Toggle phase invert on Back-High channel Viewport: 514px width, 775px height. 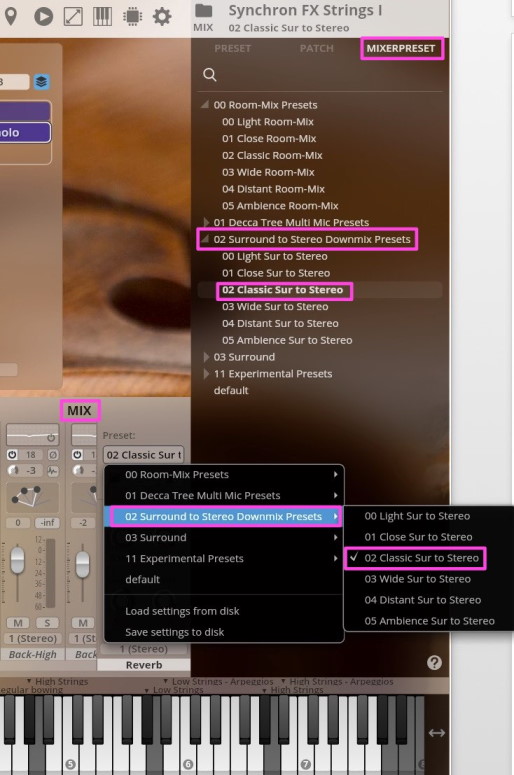point(52,454)
